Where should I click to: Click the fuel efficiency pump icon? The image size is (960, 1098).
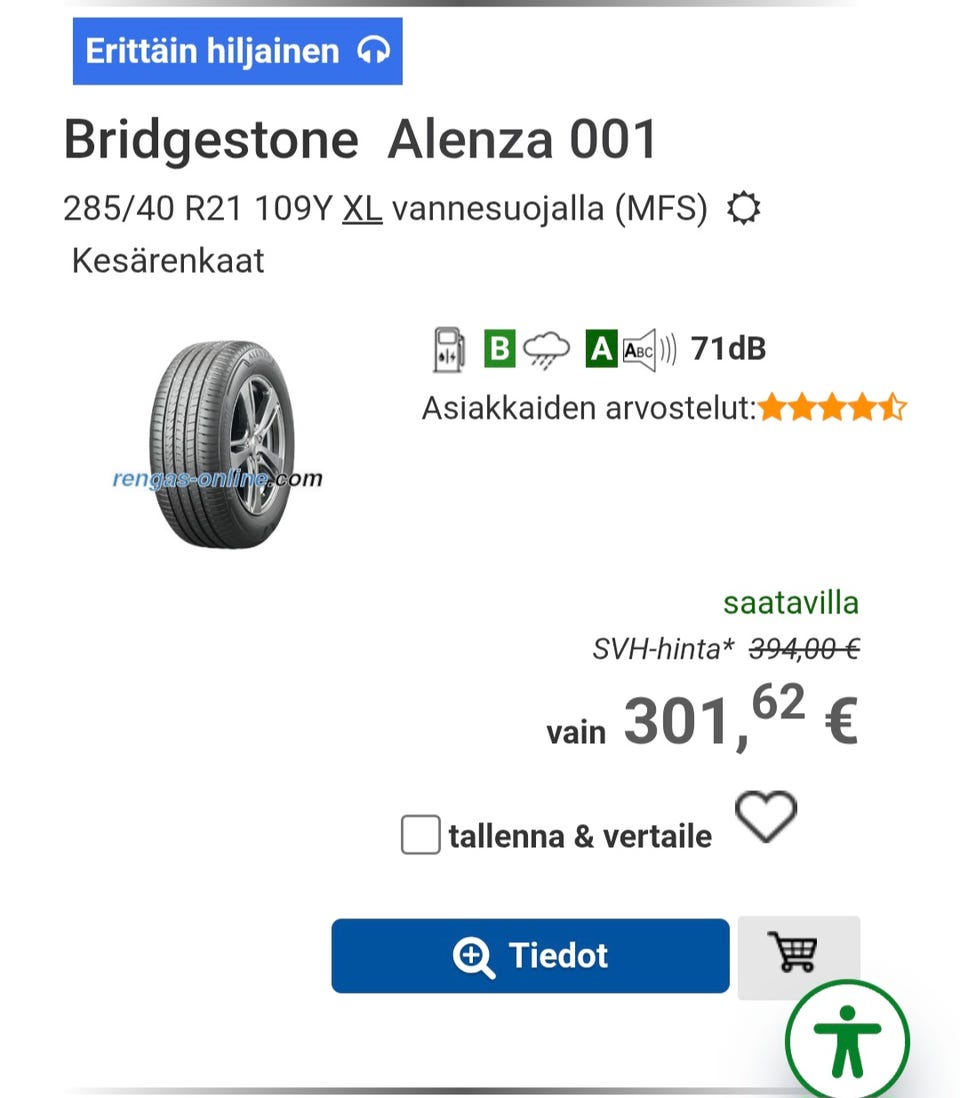pyautogui.click(x=449, y=349)
